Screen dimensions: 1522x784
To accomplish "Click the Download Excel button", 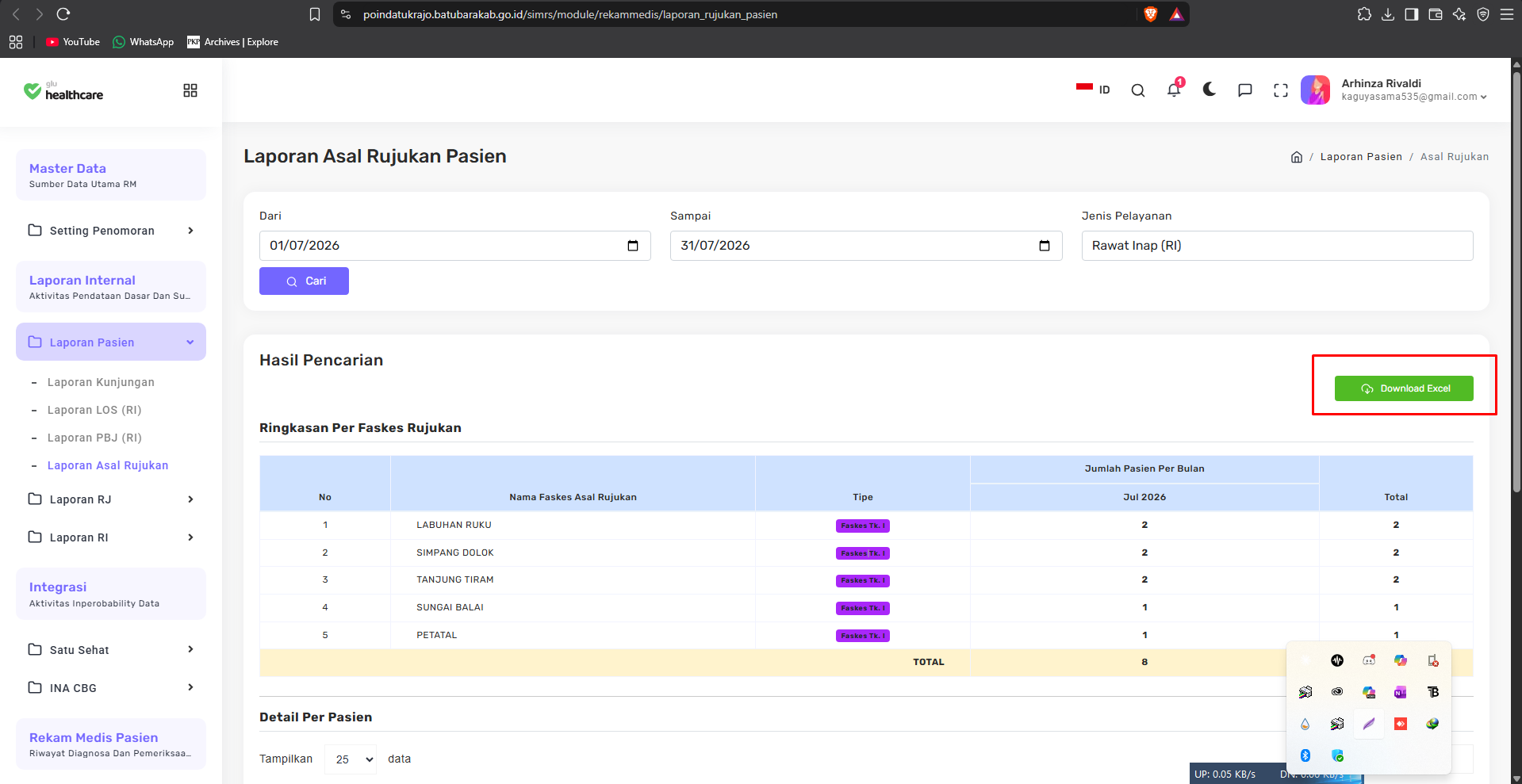I will (x=1404, y=388).
